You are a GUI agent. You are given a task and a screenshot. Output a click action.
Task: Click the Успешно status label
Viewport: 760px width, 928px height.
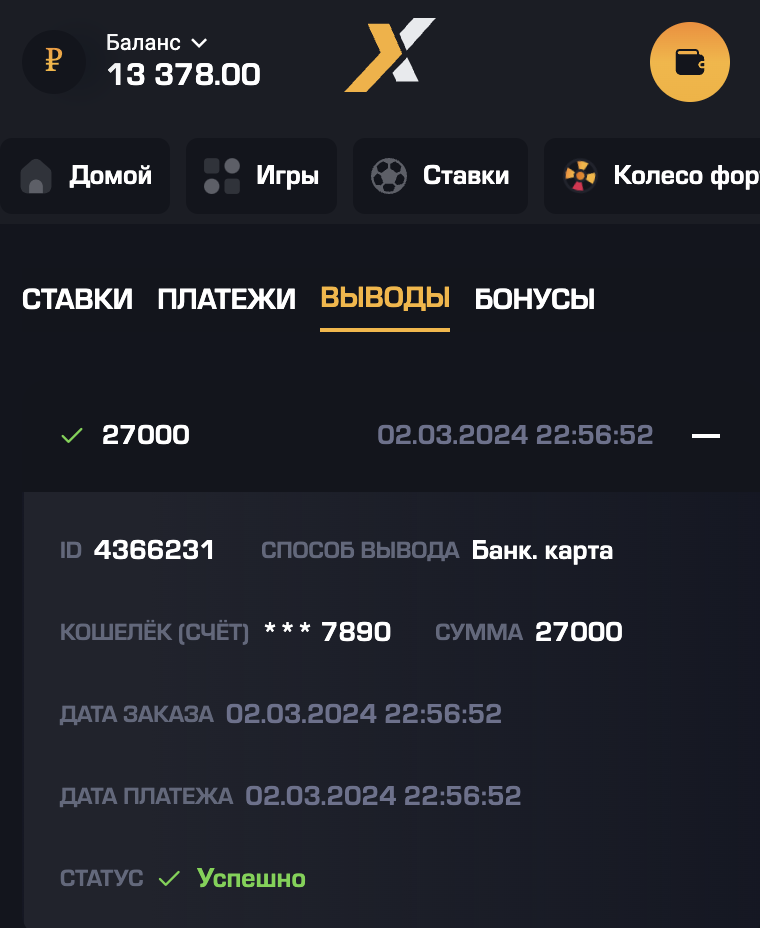[x=251, y=879]
